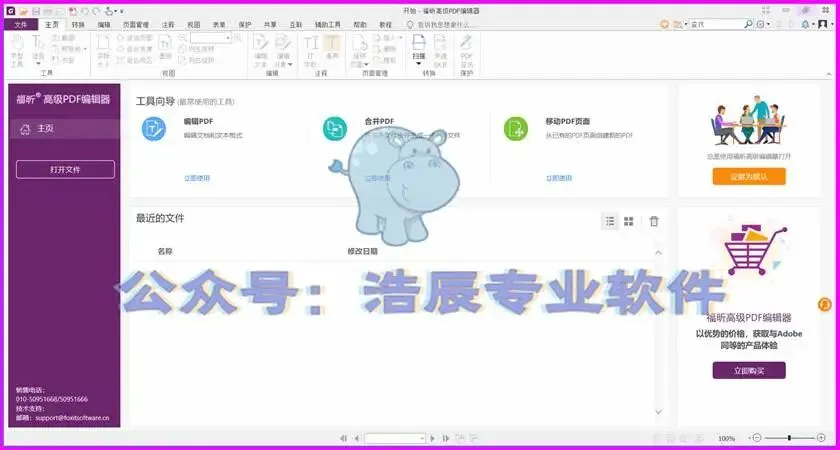The width and height of the screenshot is (840, 450).
Task: Click the orange heart favorite icon
Action: coord(665,25)
